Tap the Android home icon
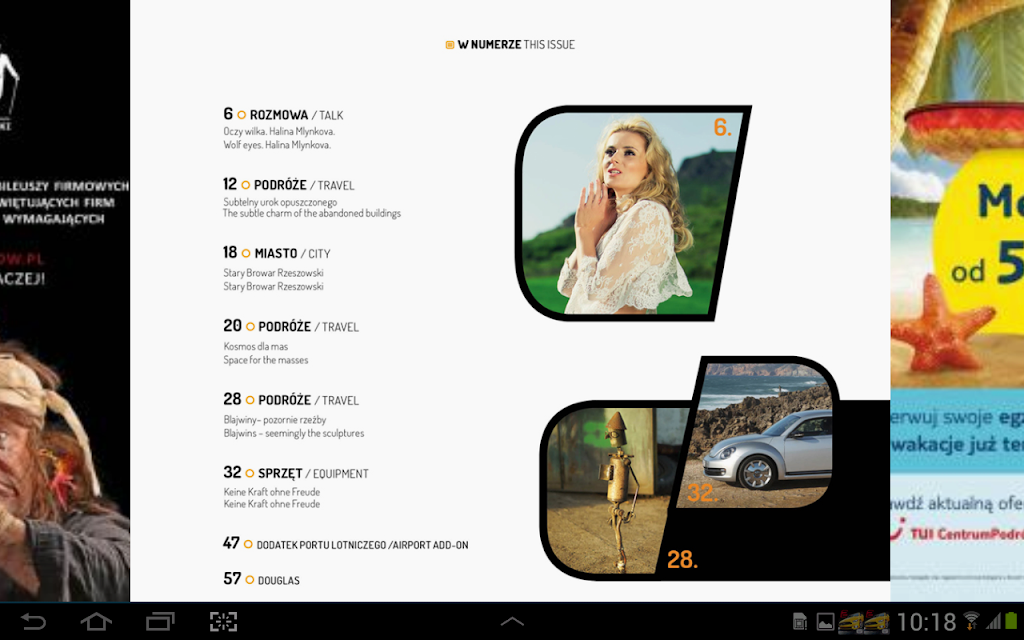 click(96, 621)
